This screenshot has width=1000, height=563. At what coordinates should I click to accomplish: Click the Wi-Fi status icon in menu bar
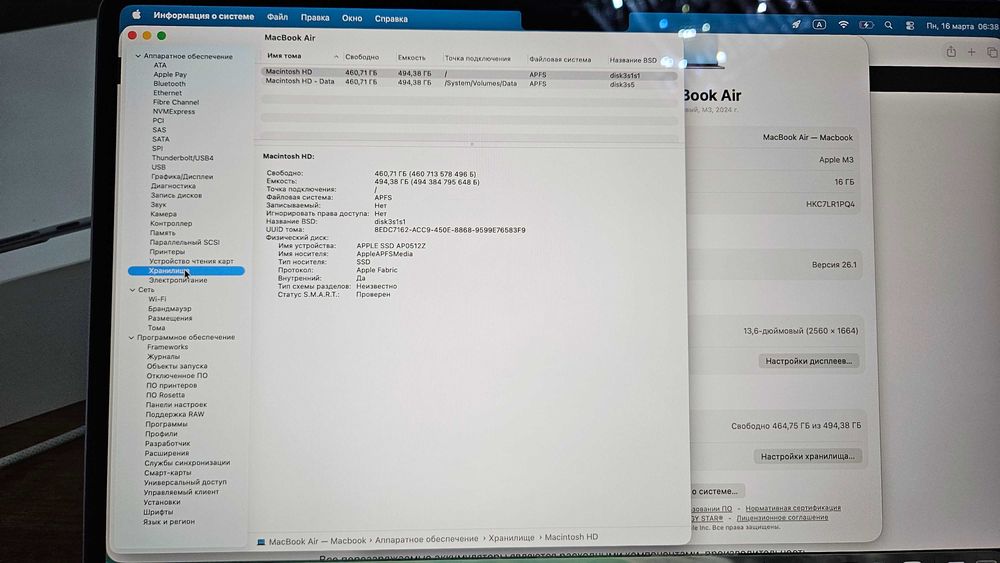pos(843,25)
